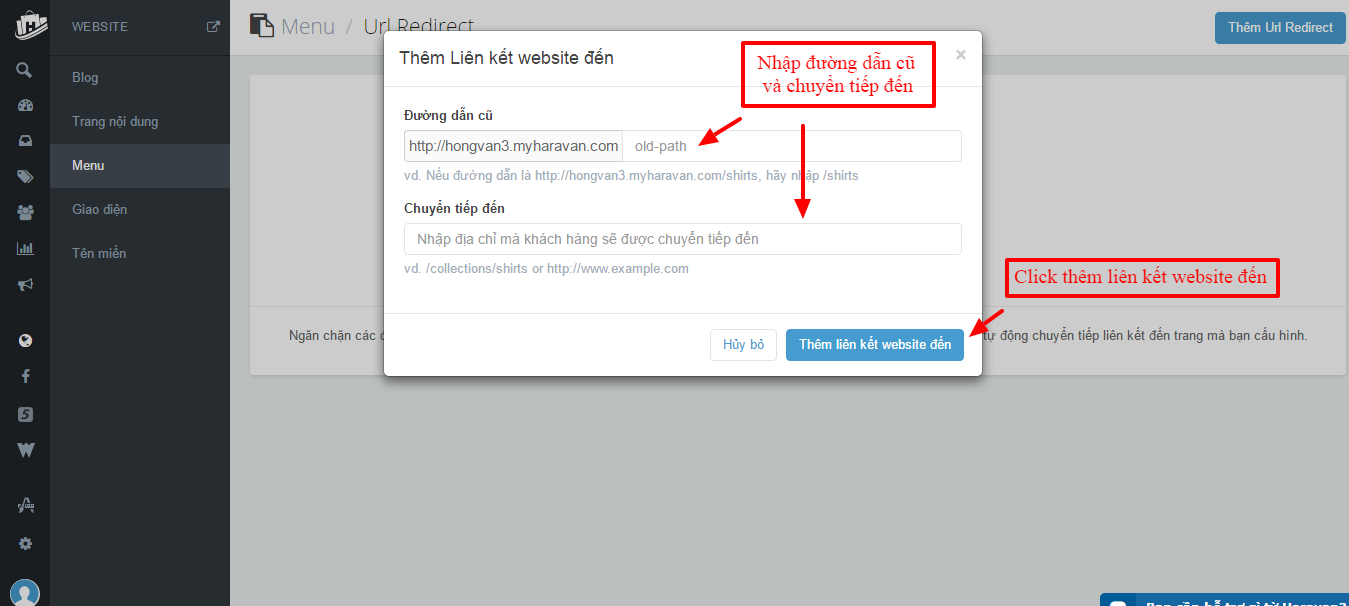Open the orders inbox icon

[25, 141]
